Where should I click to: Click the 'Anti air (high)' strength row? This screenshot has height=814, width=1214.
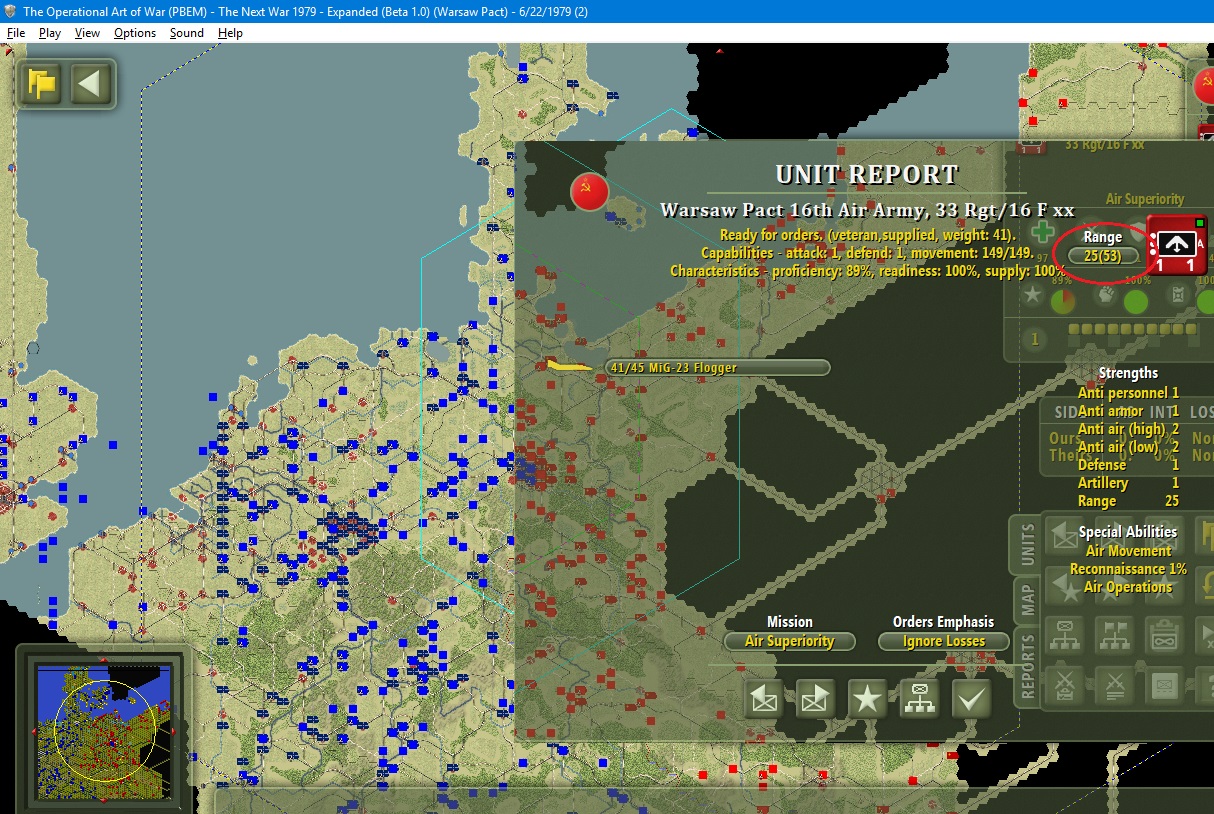point(1128,429)
